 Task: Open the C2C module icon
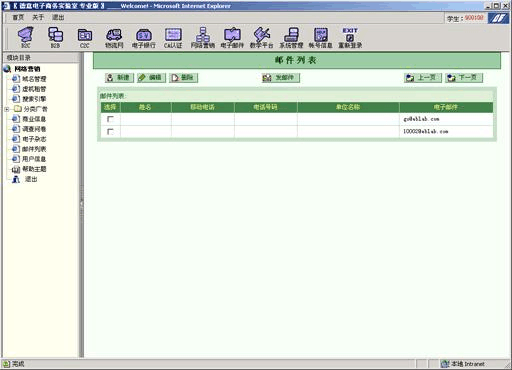(x=85, y=37)
